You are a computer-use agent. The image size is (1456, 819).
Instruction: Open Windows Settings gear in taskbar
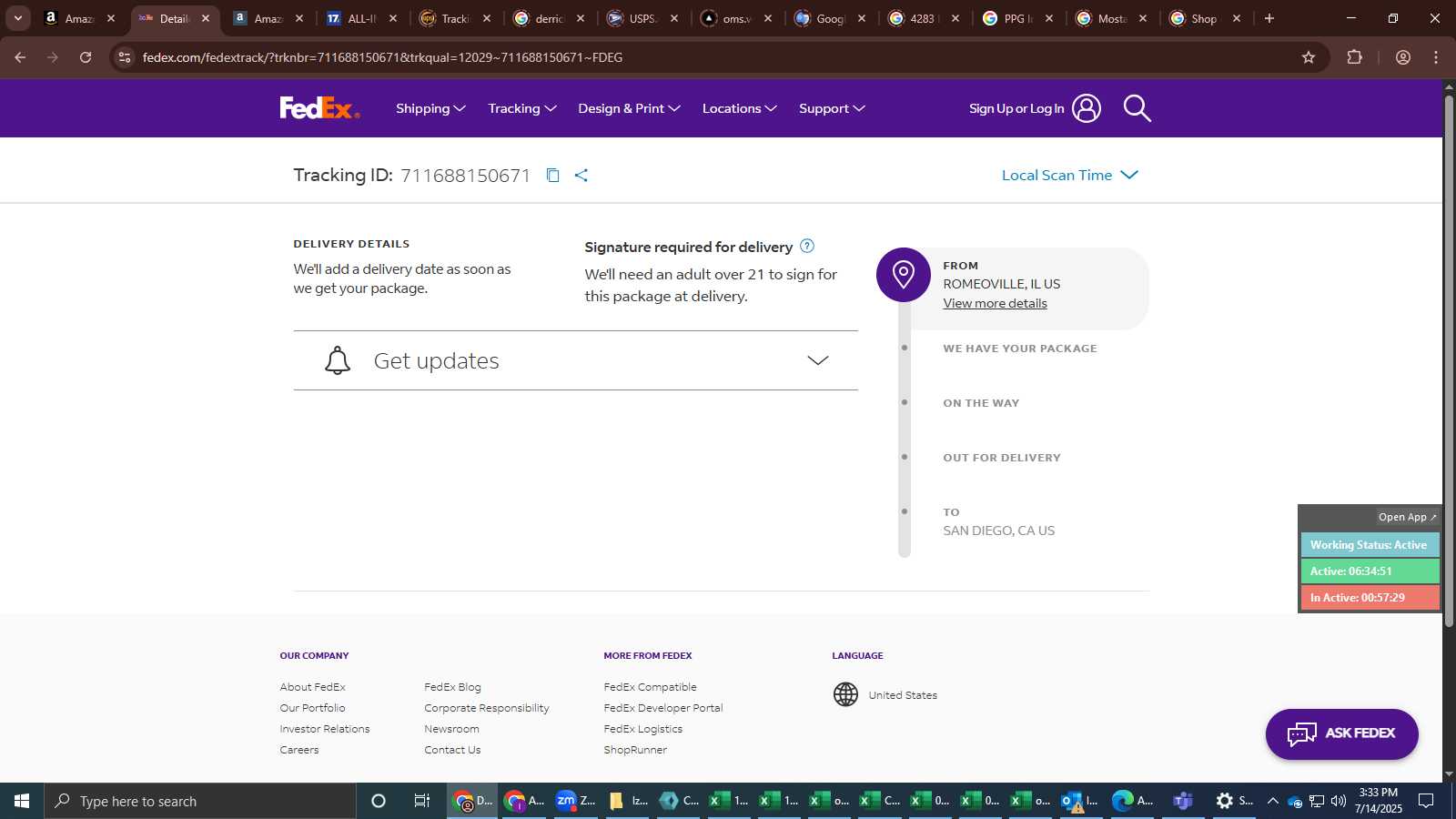(1234, 801)
